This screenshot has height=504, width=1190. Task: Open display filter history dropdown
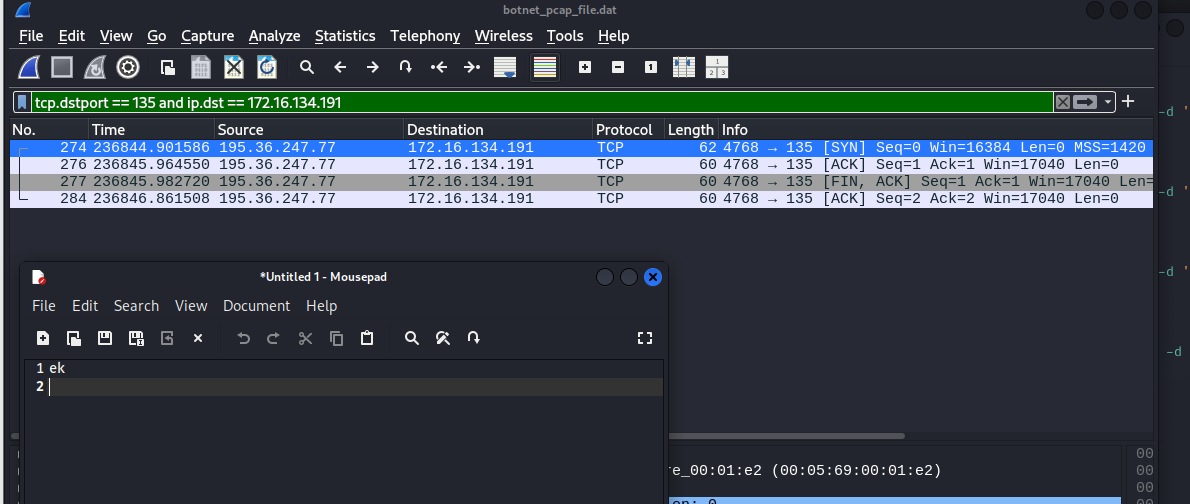click(x=1108, y=102)
